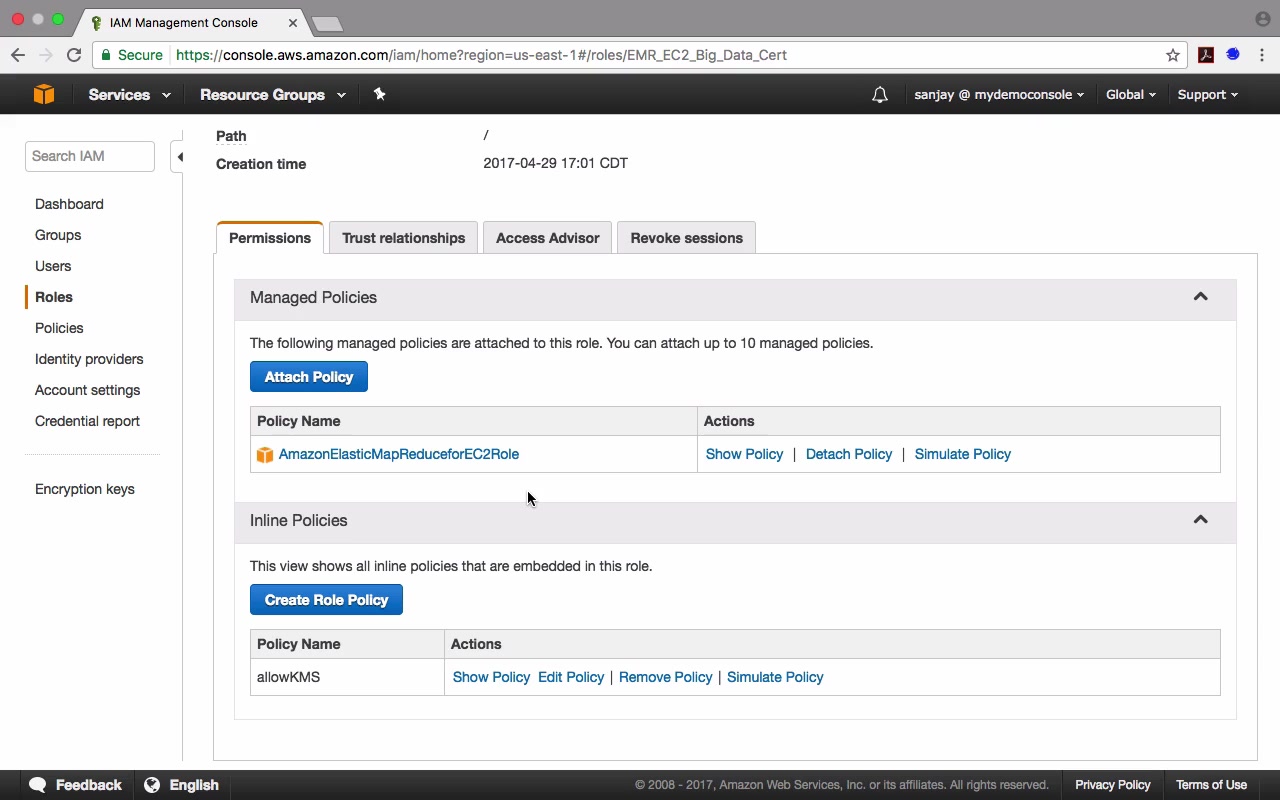The image size is (1280, 800).
Task: Click the Attach Policy button
Action: pos(309,377)
